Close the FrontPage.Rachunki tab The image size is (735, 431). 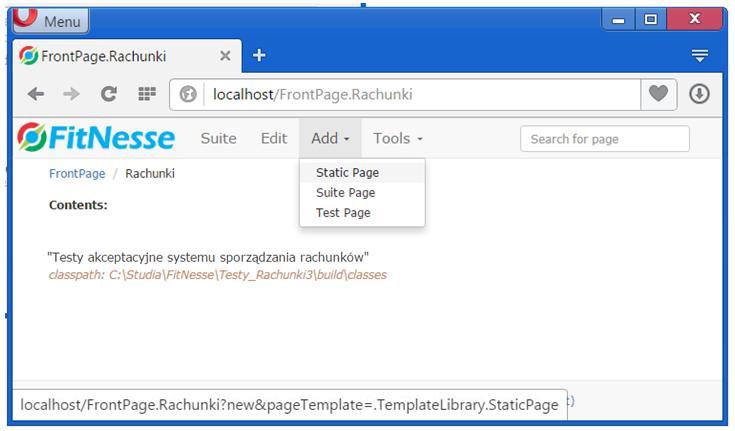click(225, 56)
